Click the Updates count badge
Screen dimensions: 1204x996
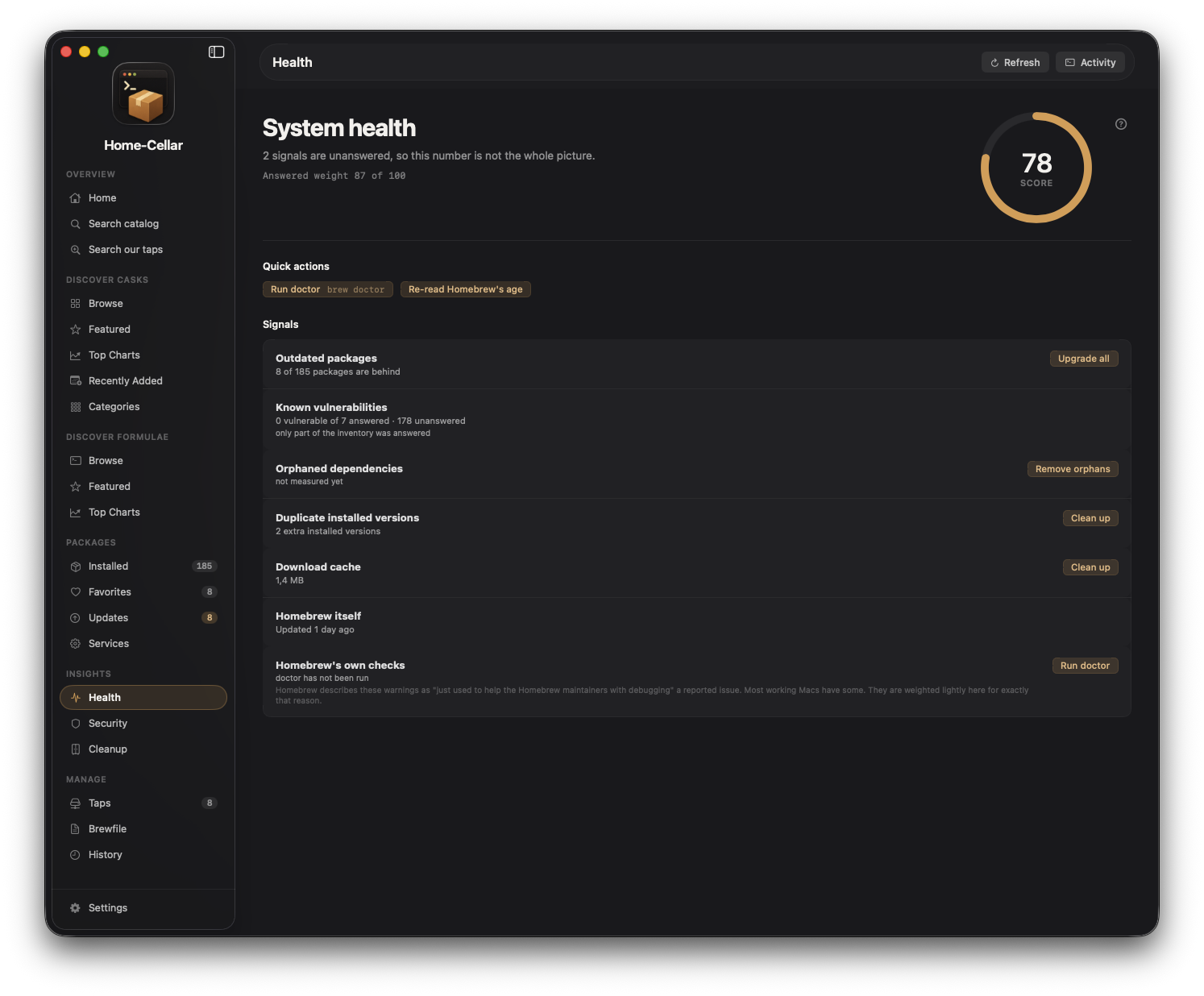coord(210,618)
